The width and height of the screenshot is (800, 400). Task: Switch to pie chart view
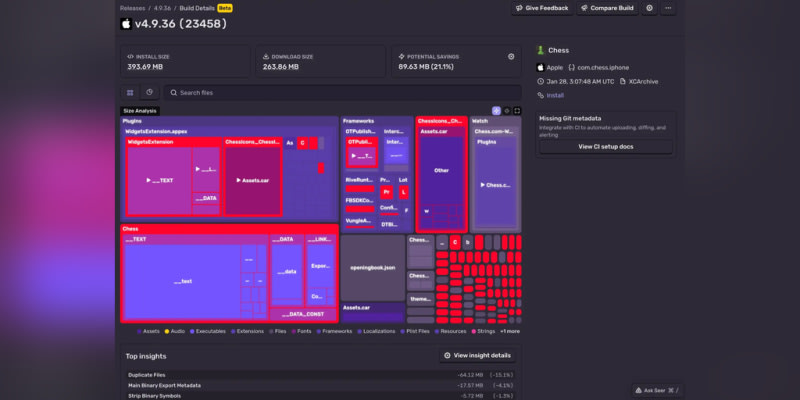tap(149, 92)
